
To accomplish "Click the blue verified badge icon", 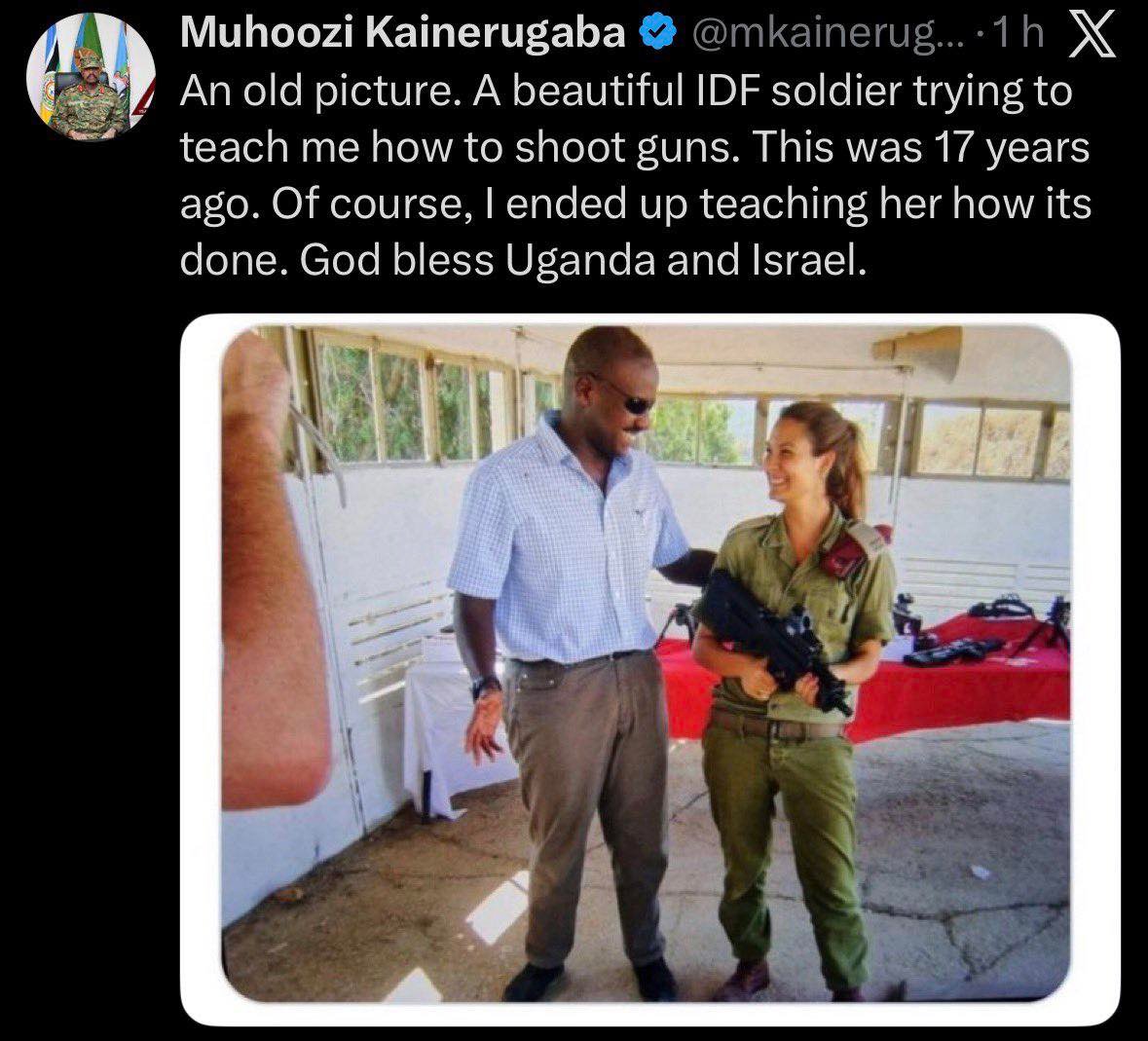I will [656, 33].
